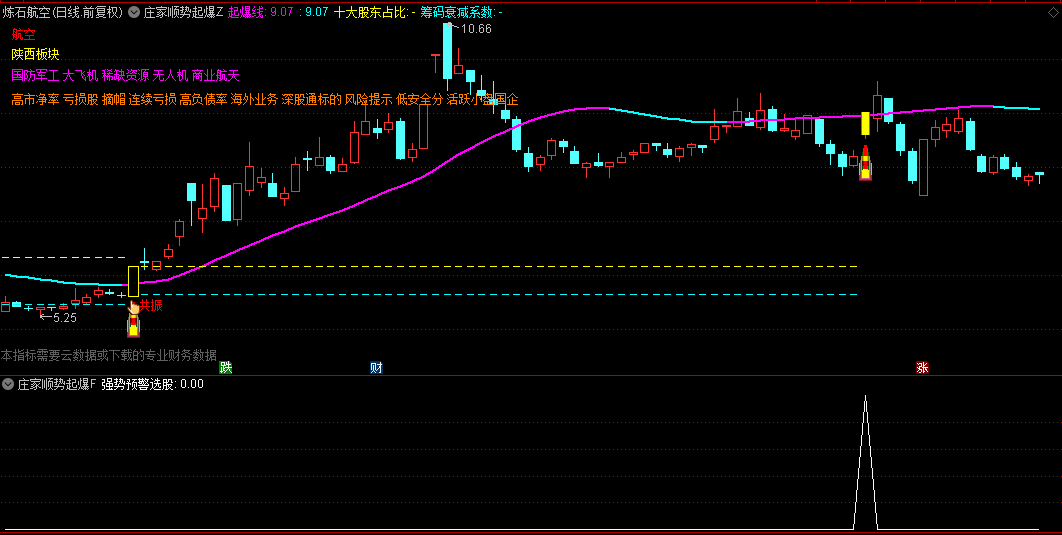
Task: Click the cyan : 9.07 value
Action: tap(314, 12)
